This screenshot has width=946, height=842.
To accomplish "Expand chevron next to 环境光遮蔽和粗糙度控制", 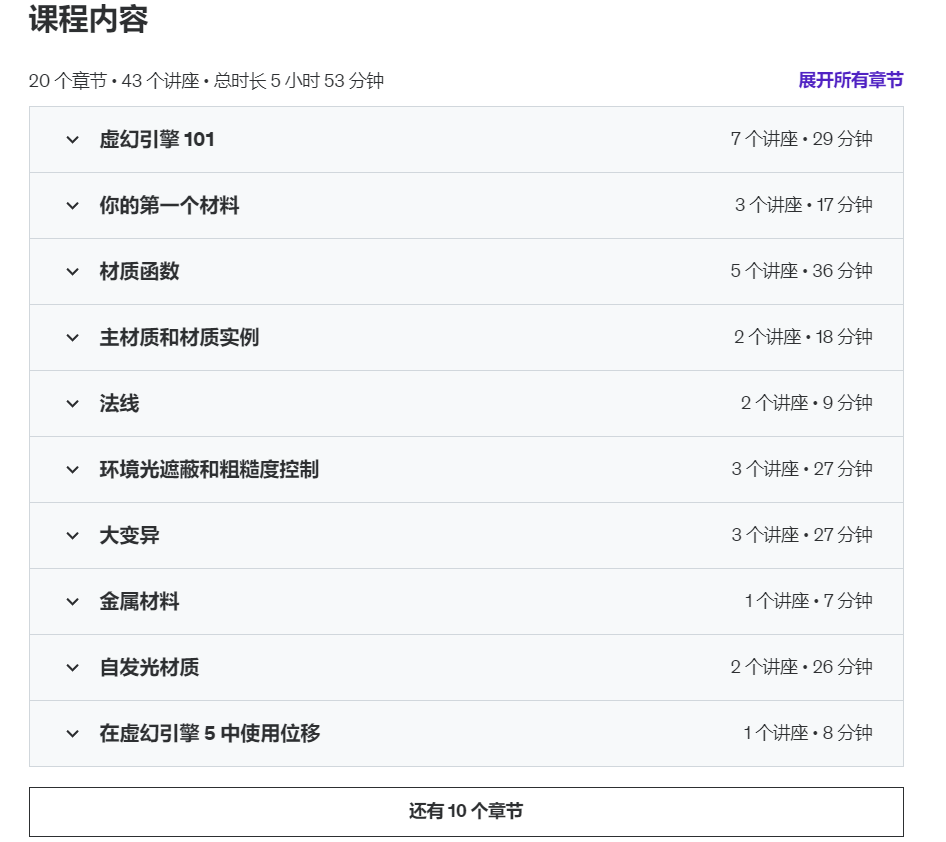I will coord(72,470).
